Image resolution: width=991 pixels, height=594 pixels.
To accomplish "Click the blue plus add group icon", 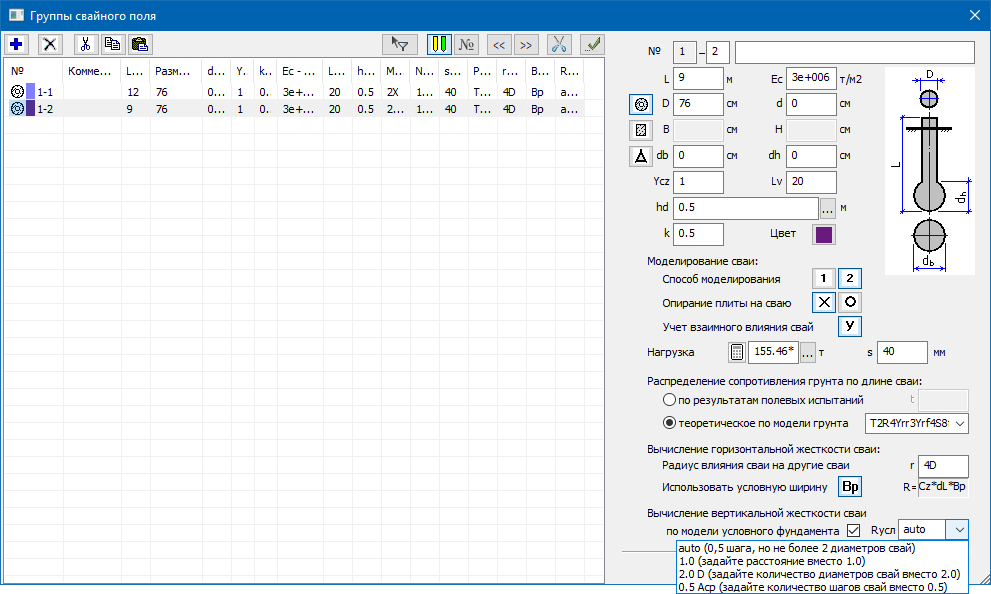I will (17, 44).
